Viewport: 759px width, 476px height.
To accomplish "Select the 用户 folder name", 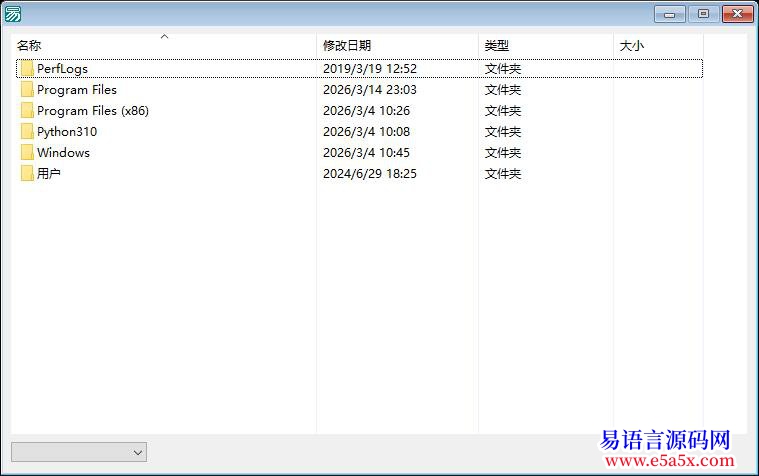I will 49,173.
